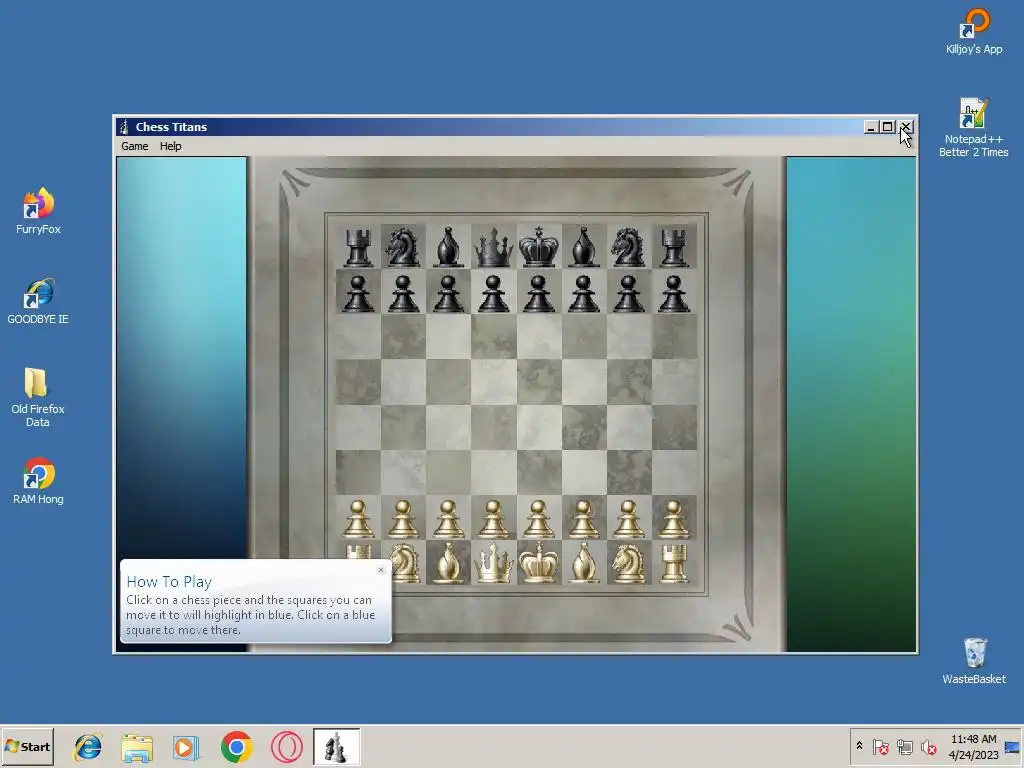Select the black pawn in front of kingside rook
This screenshot has height=768, width=1024.
pyautogui.click(x=673, y=293)
